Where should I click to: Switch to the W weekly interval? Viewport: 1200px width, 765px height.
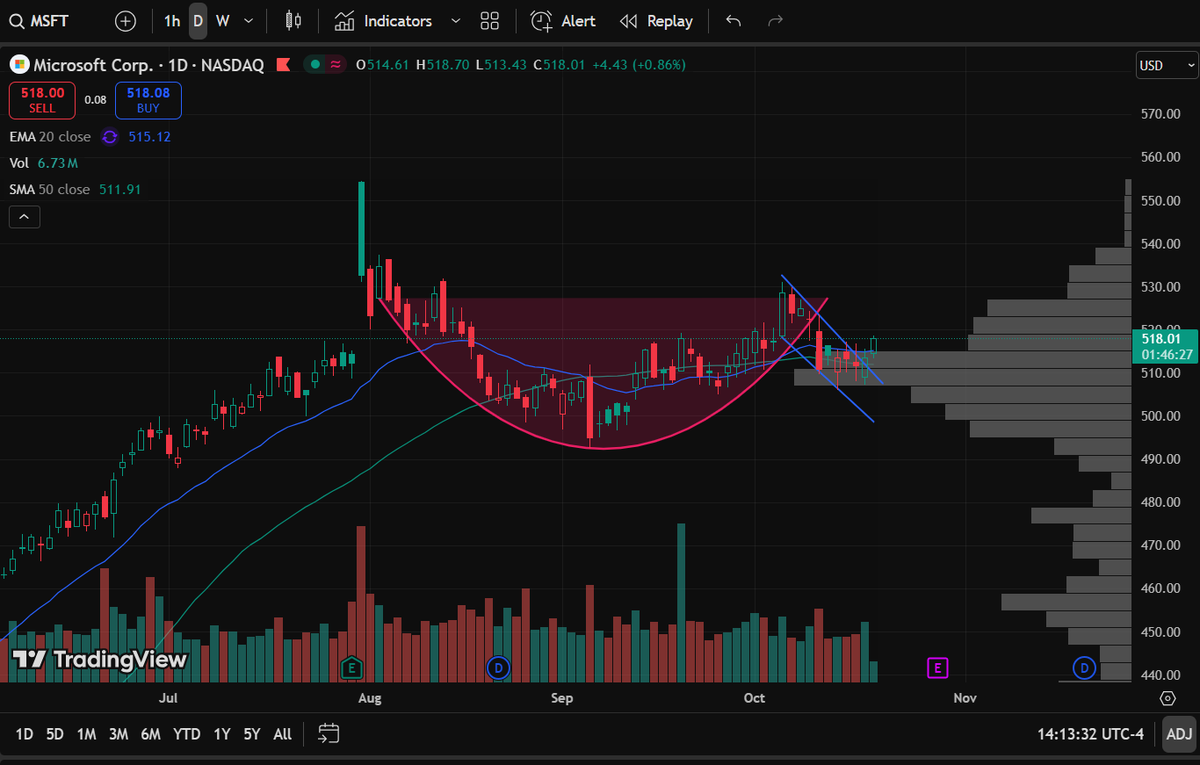click(x=222, y=21)
